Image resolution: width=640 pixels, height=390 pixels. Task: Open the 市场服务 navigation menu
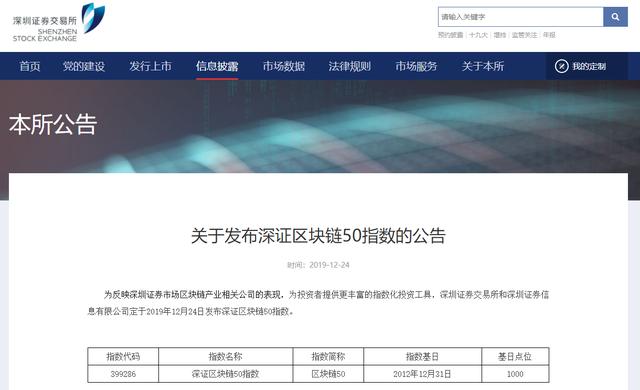point(416,66)
